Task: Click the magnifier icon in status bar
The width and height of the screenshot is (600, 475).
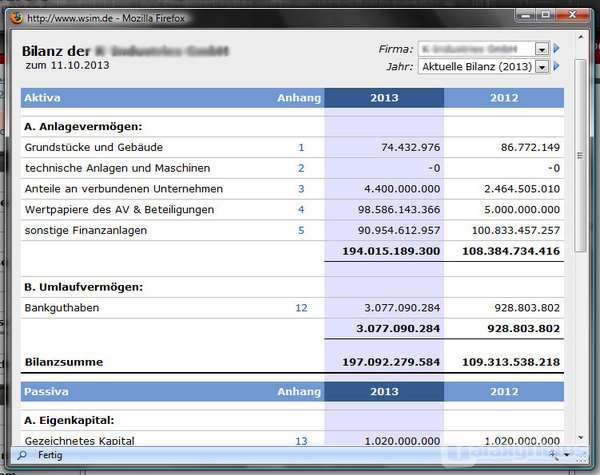Action: tap(22, 455)
